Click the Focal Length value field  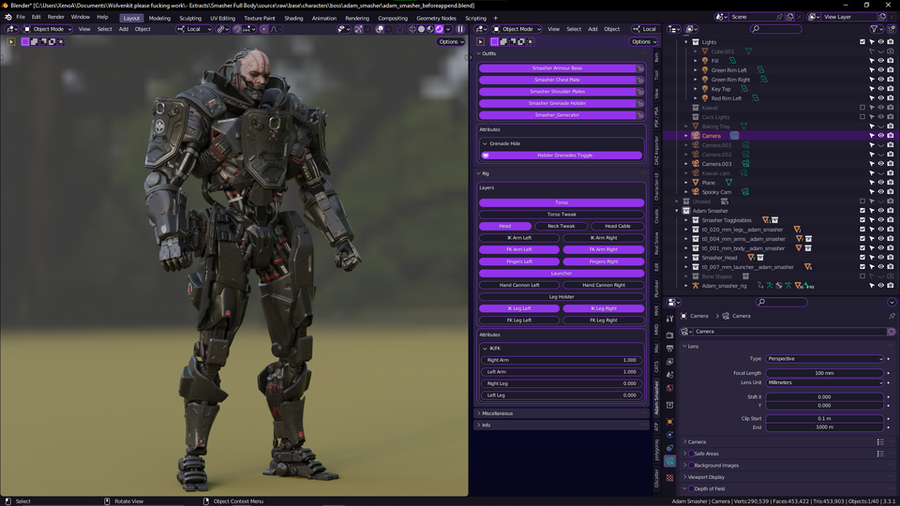tap(824, 373)
